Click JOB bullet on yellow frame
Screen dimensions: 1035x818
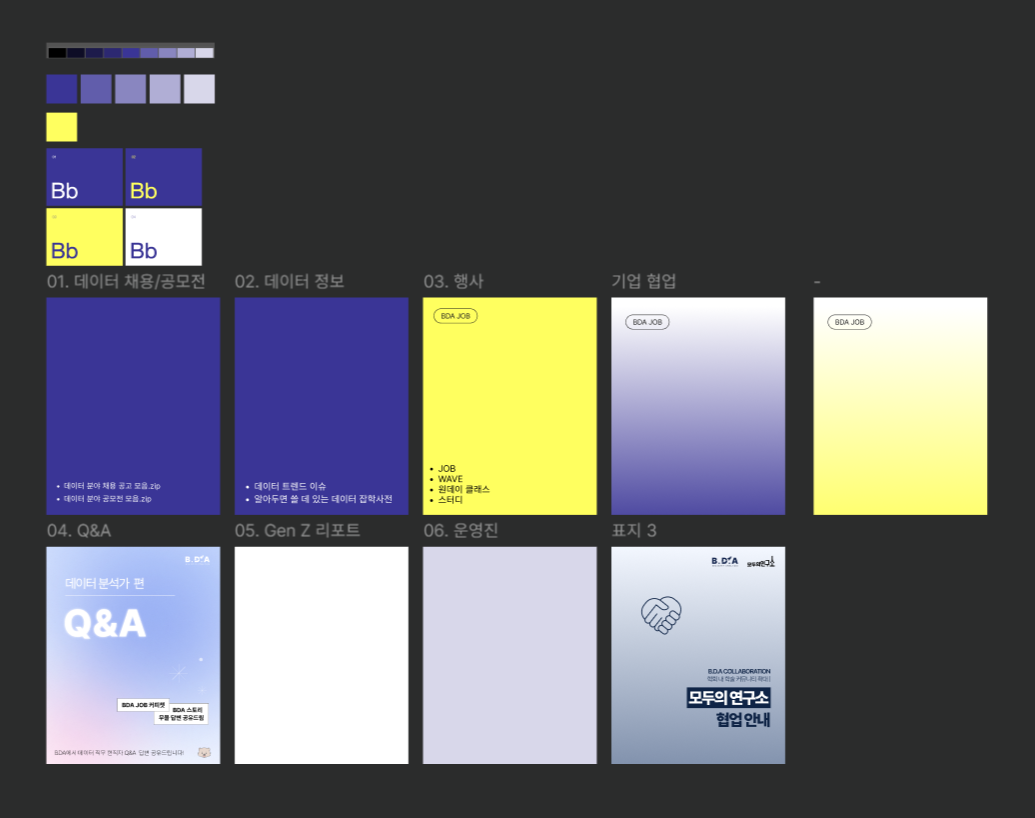pos(447,469)
